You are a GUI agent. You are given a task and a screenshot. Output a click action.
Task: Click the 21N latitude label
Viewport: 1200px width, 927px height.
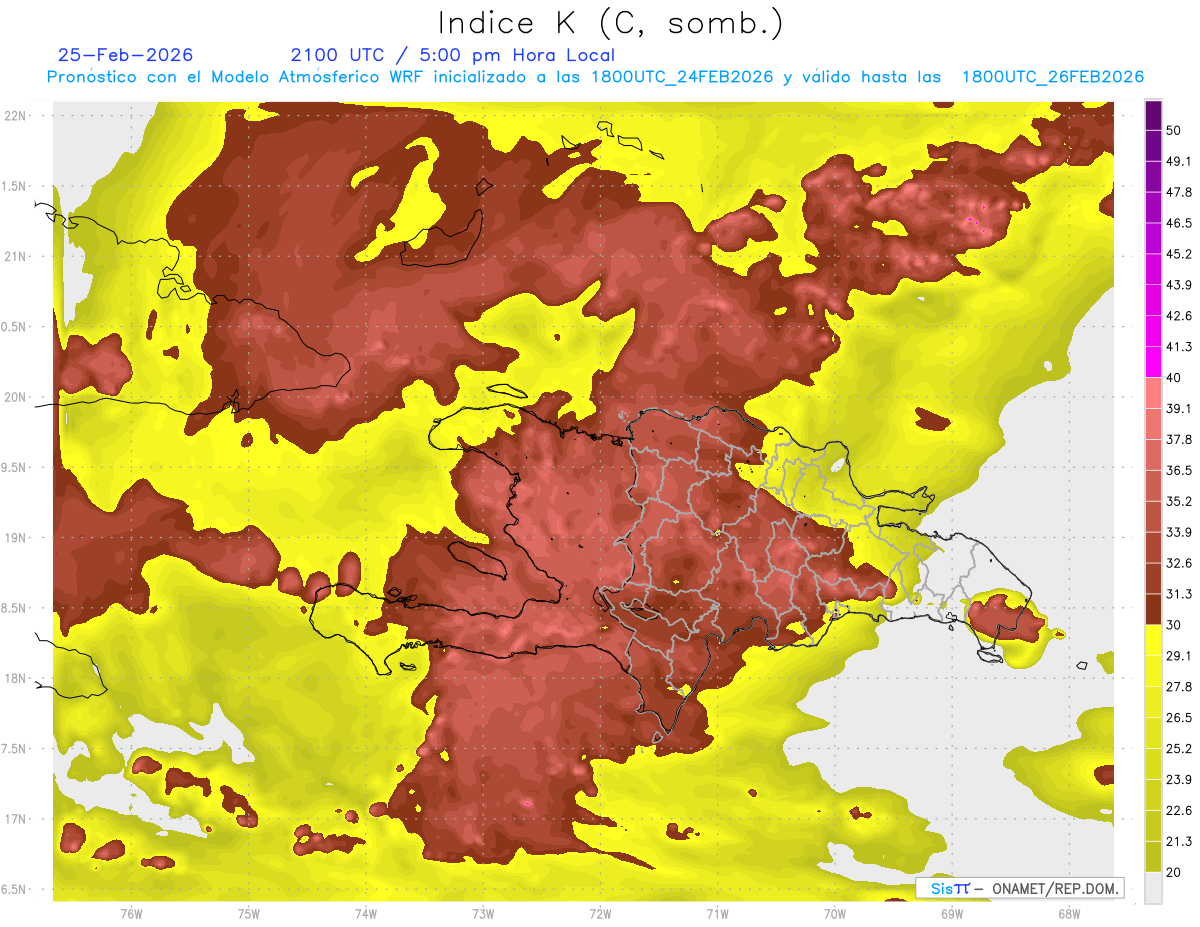tap(16, 257)
